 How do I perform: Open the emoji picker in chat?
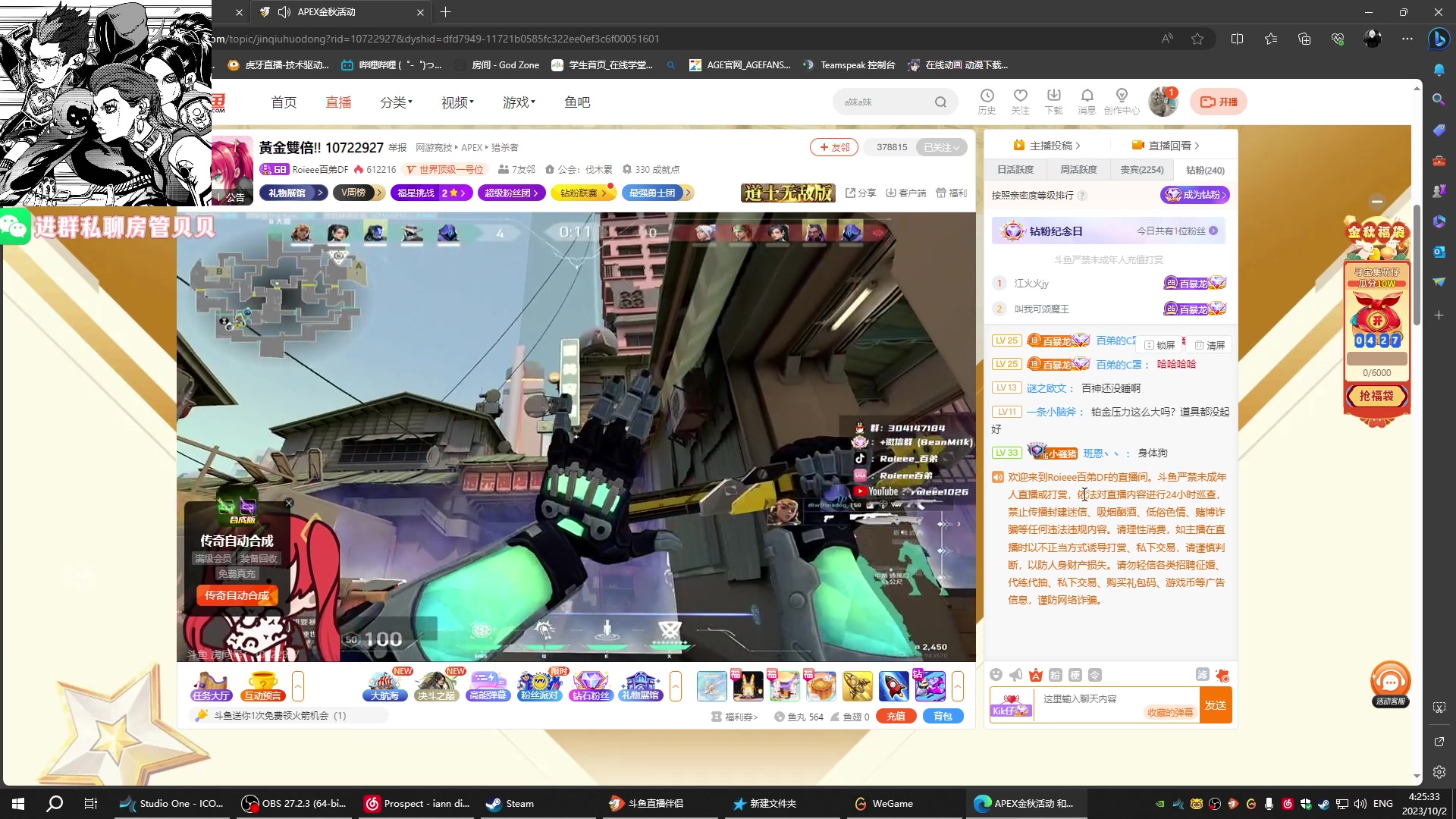[996, 675]
